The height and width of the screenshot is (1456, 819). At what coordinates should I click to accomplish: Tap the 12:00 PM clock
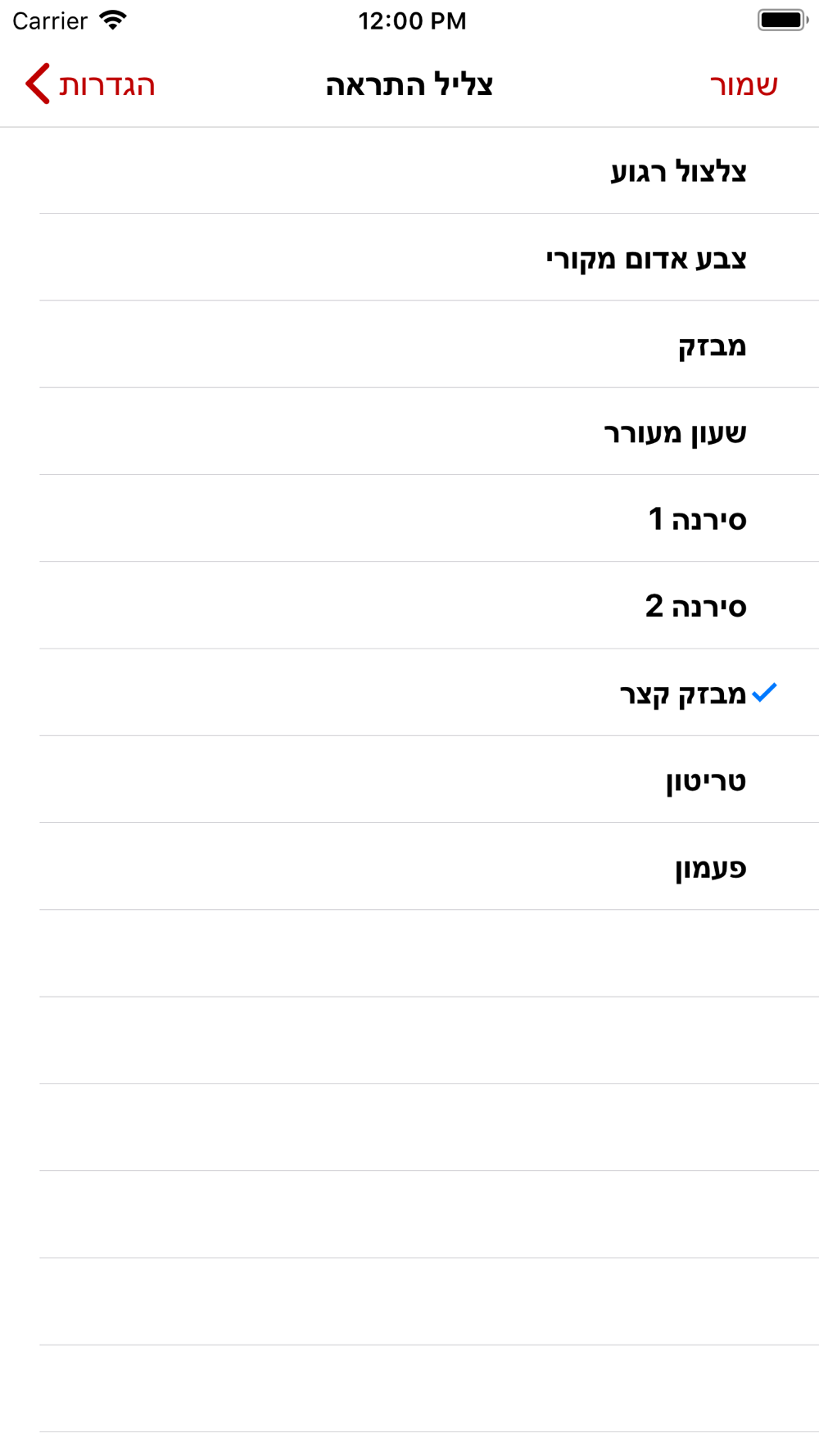pyautogui.click(x=412, y=20)
